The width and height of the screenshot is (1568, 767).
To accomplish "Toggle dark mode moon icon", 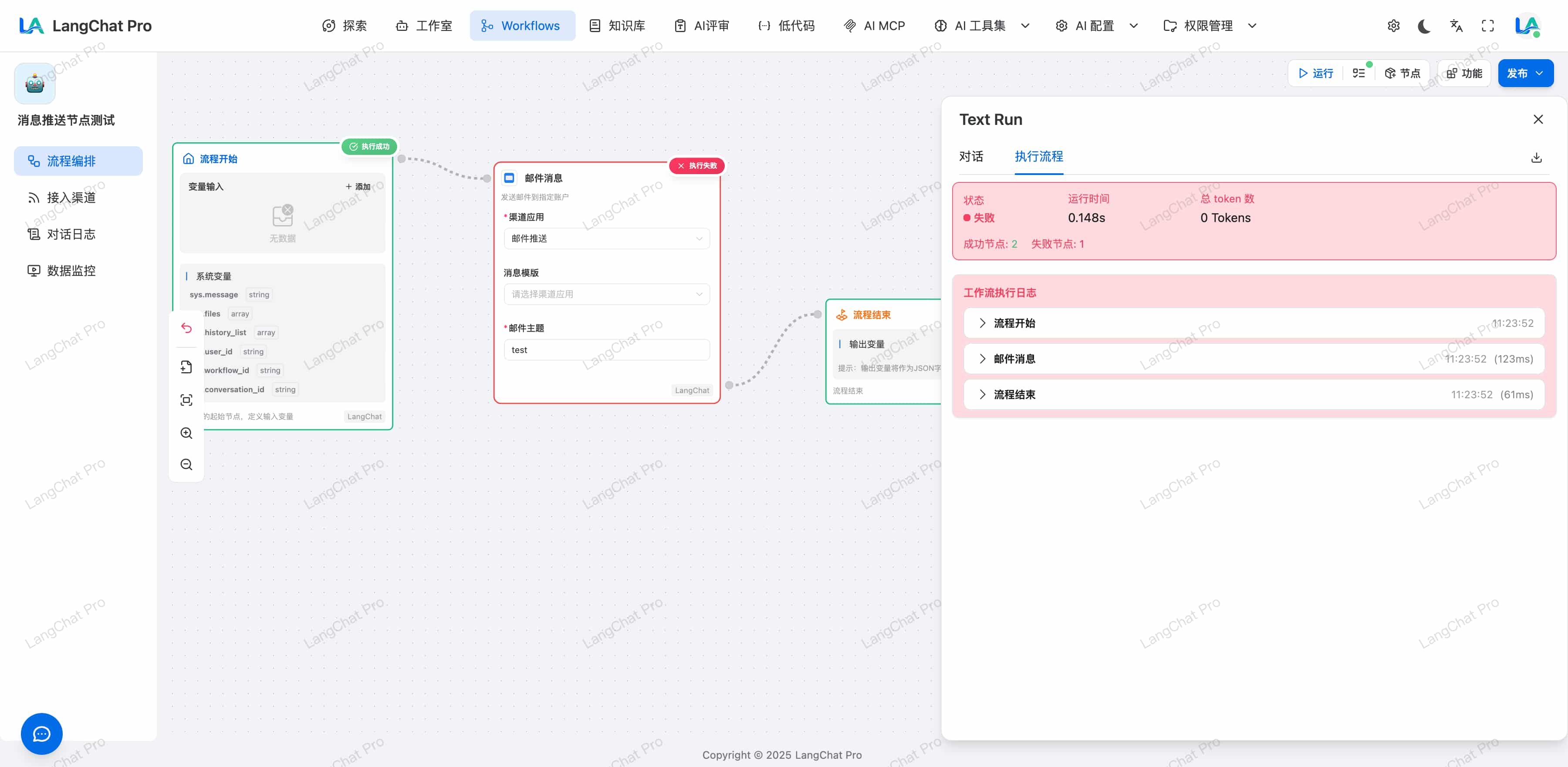I will point(1424,26).
